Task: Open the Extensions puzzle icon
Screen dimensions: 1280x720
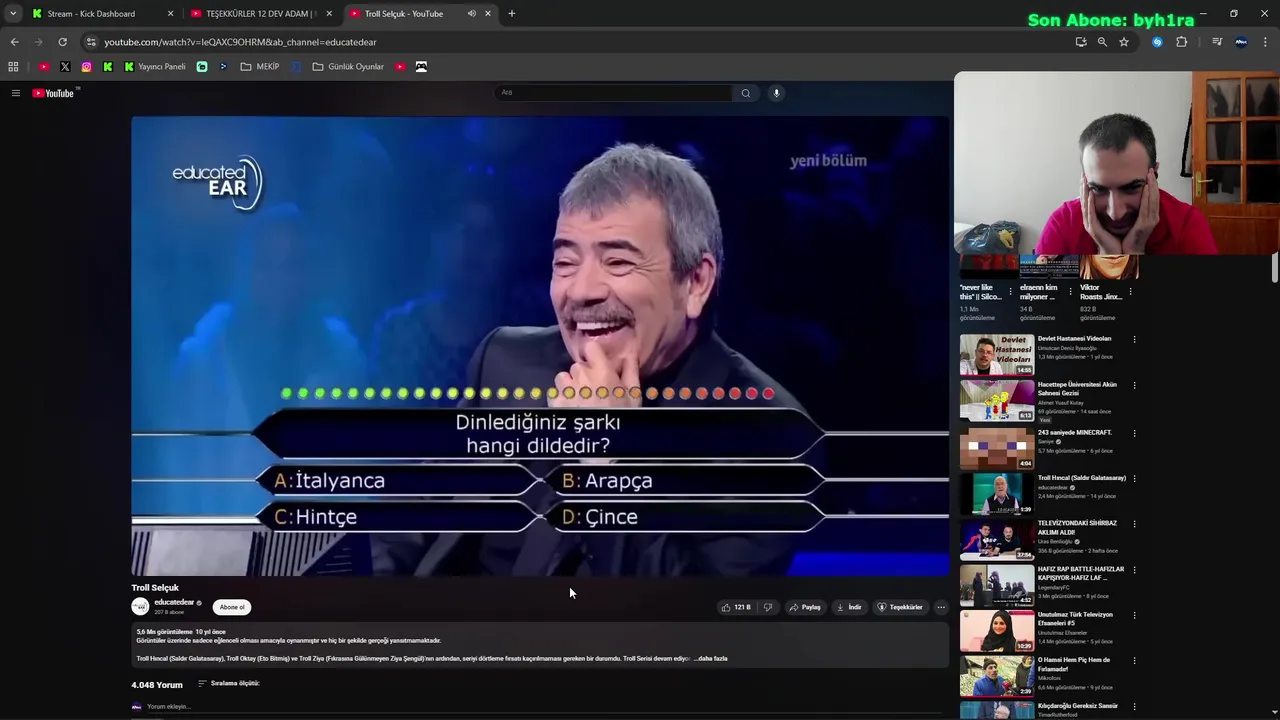Action: click(x=1181, y=42)
